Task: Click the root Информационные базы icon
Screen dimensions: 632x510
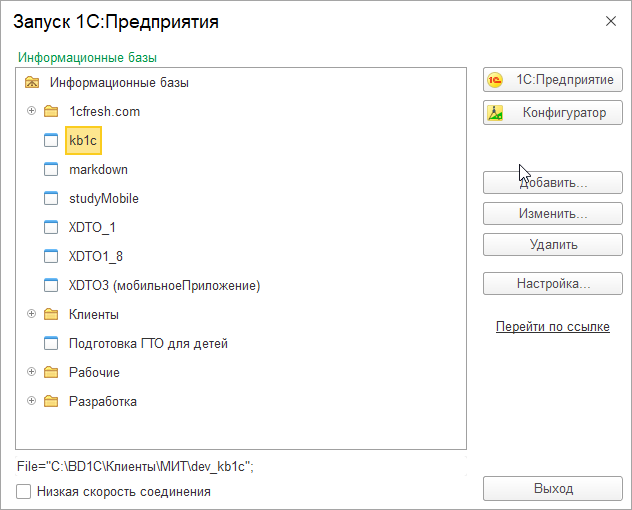Action: pos(32,83)
